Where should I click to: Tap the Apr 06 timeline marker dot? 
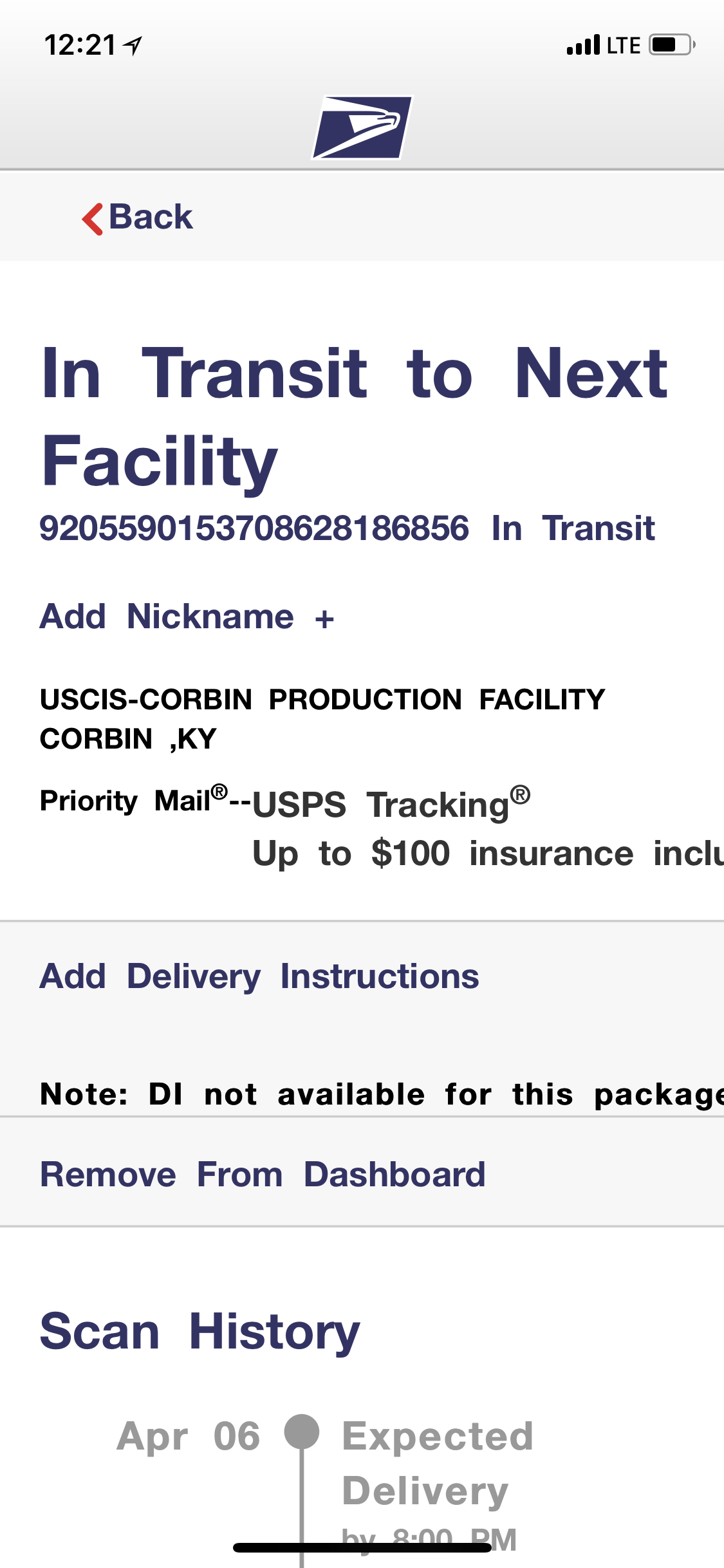click(301, 1432)
